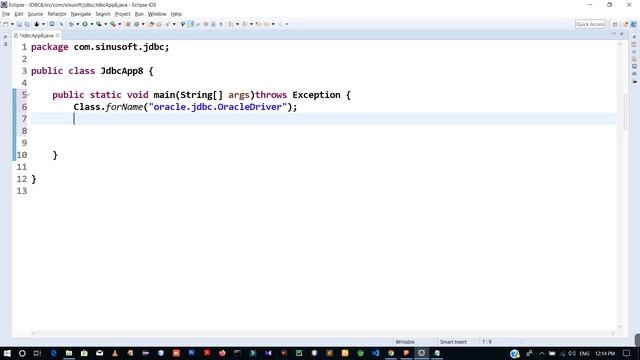
Task: Switch to the Java perspective icon
Action: 634,24
